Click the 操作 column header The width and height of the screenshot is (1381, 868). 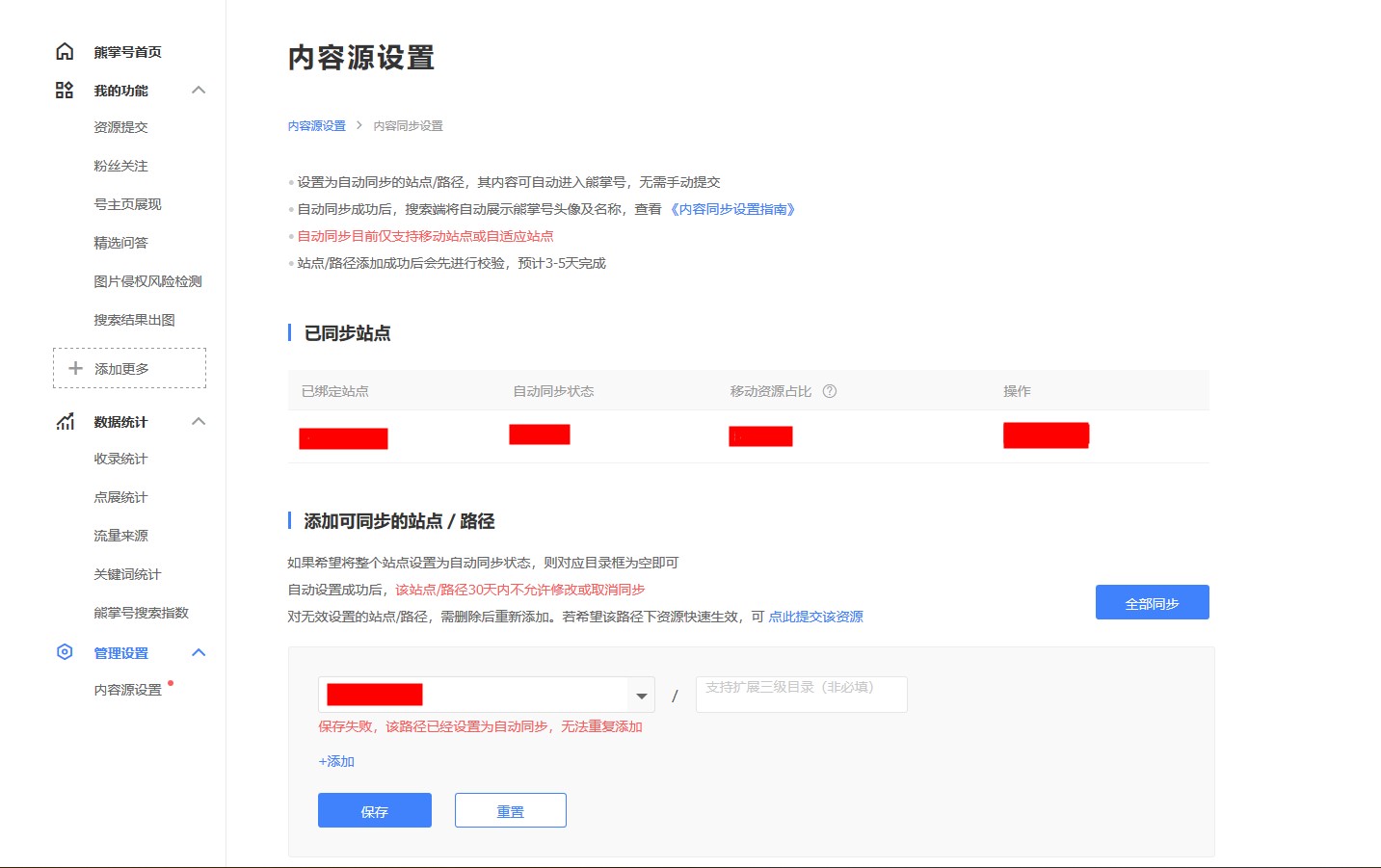pyautogui.click(x=1017, y=391)
